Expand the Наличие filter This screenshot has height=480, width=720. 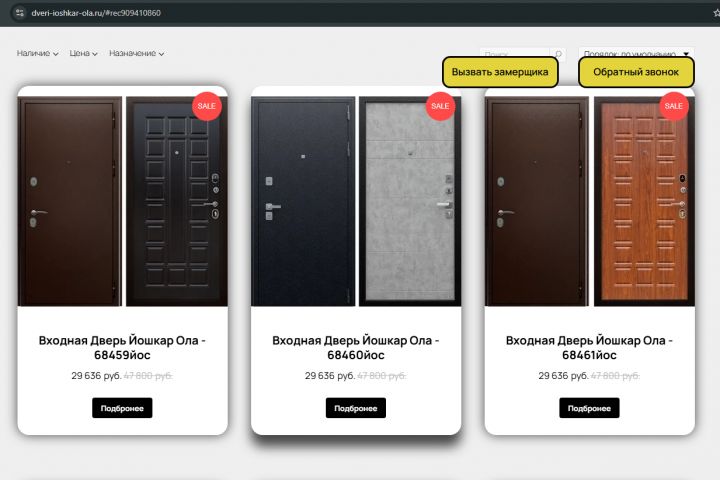[38, 53]
